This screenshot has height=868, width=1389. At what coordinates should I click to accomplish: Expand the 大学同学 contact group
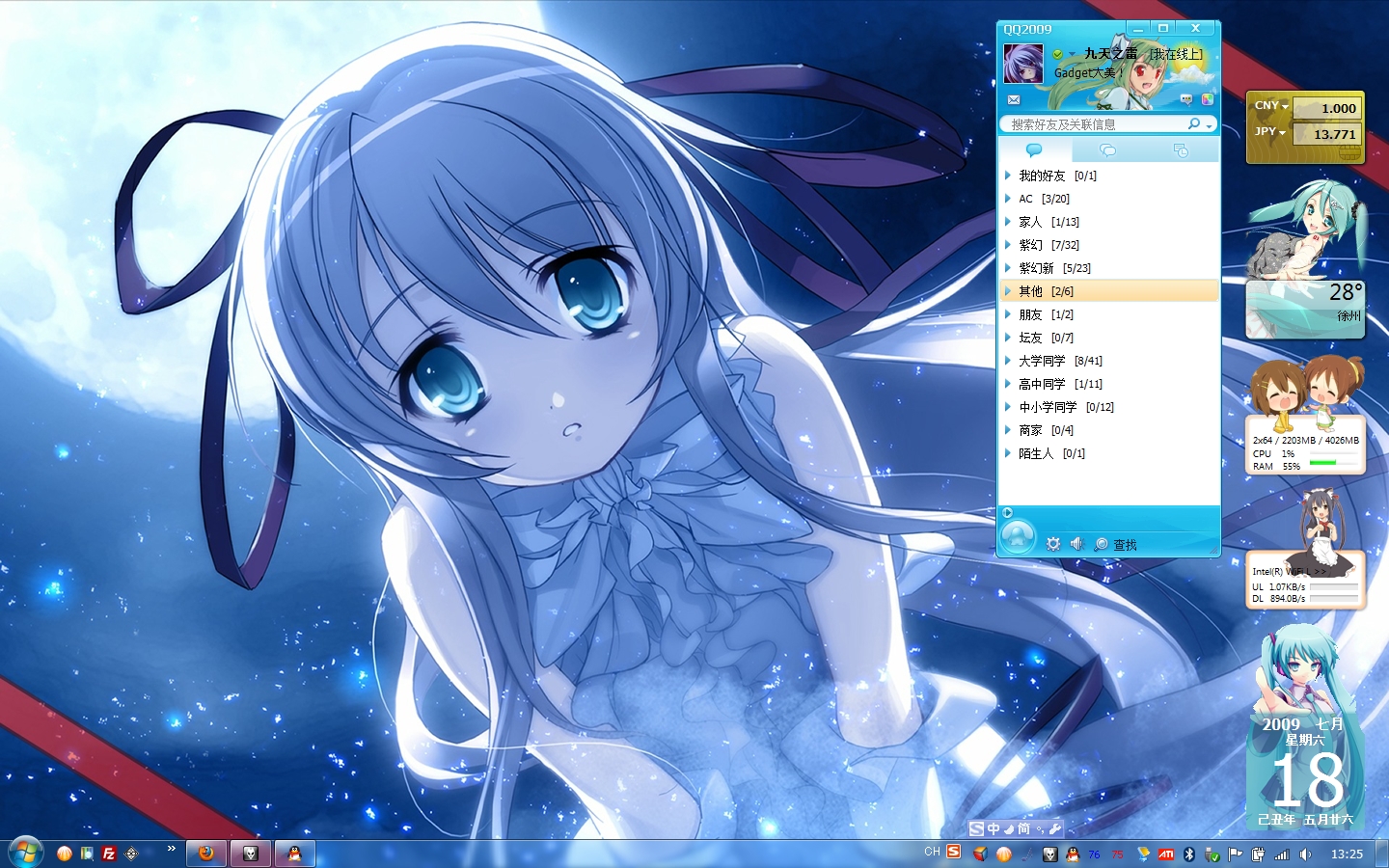[1042, 361]
